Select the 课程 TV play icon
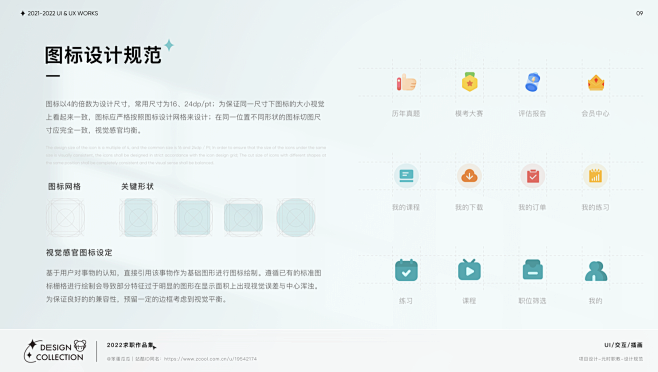The height and width of the screenshot is (372, 658). tap(469, 270)
